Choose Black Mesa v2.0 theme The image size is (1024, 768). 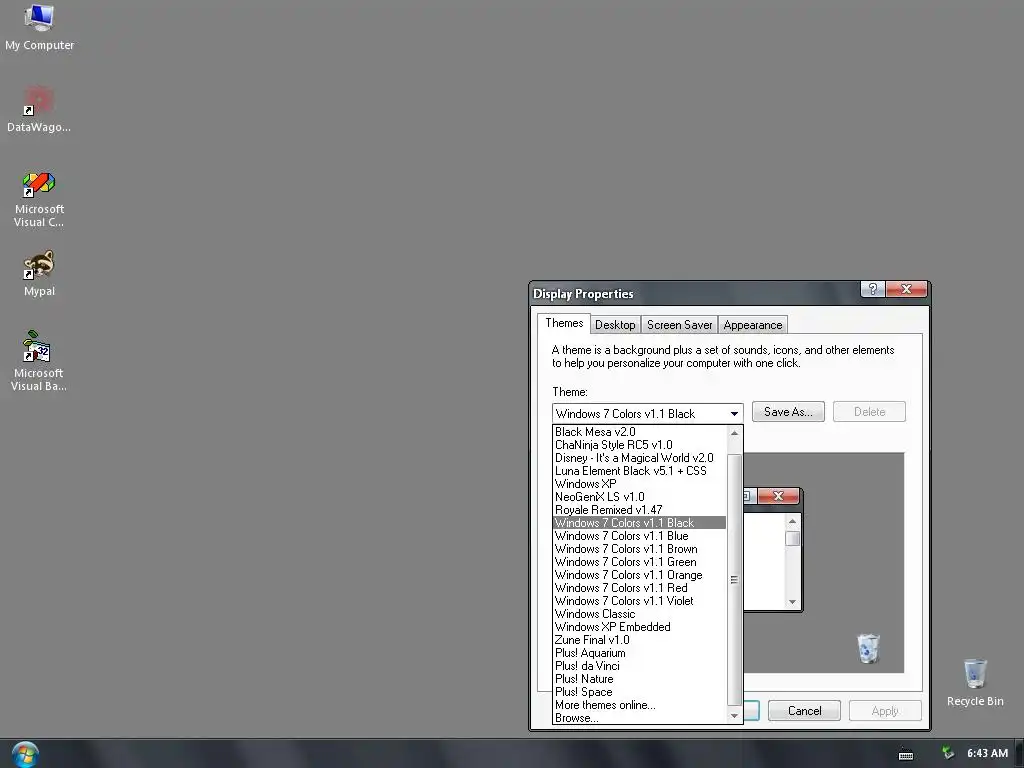(639, 432)
